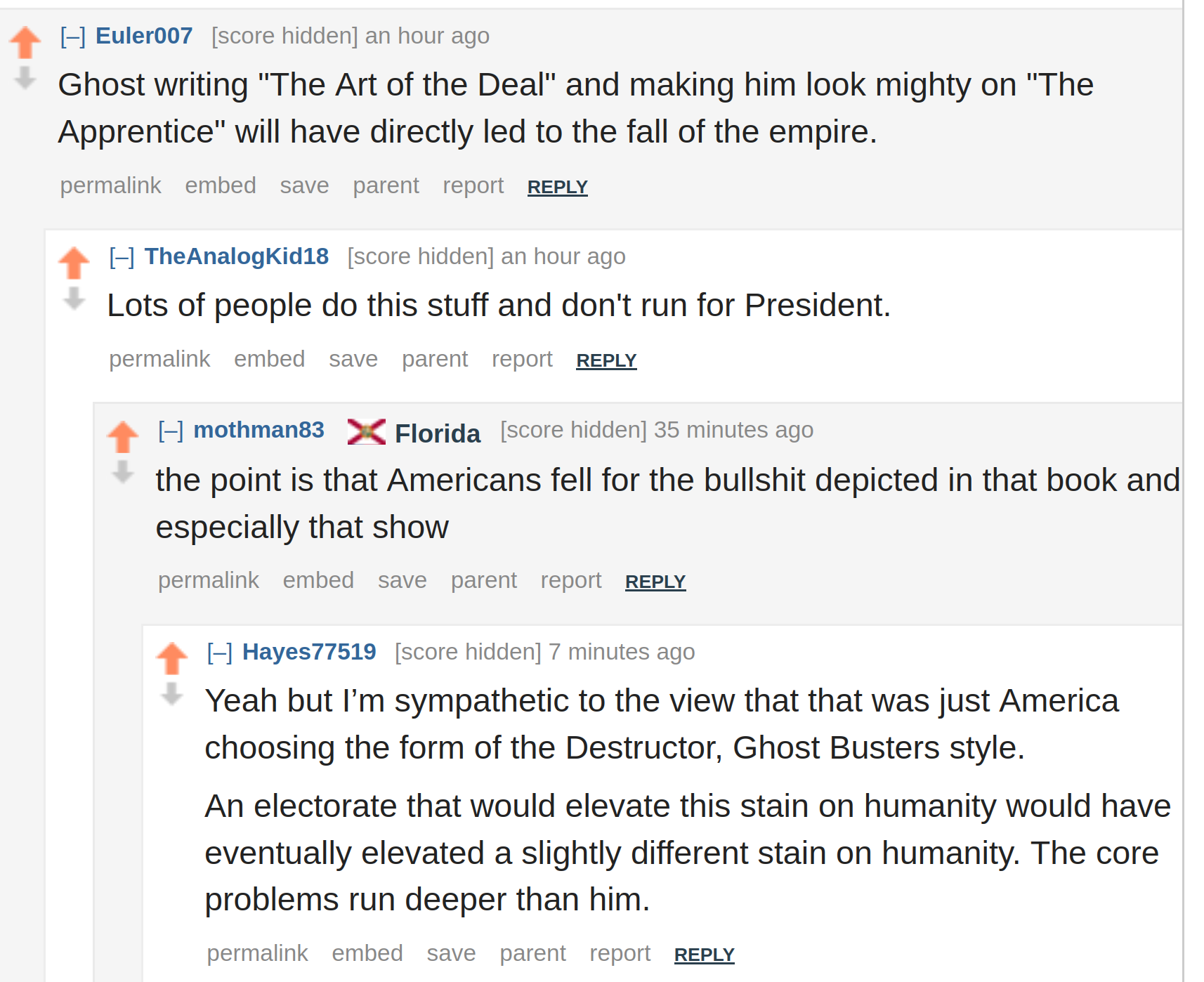Collapse Euler007's comment thread
This screenshot has height=982, width=1204.
click(73, 36)
